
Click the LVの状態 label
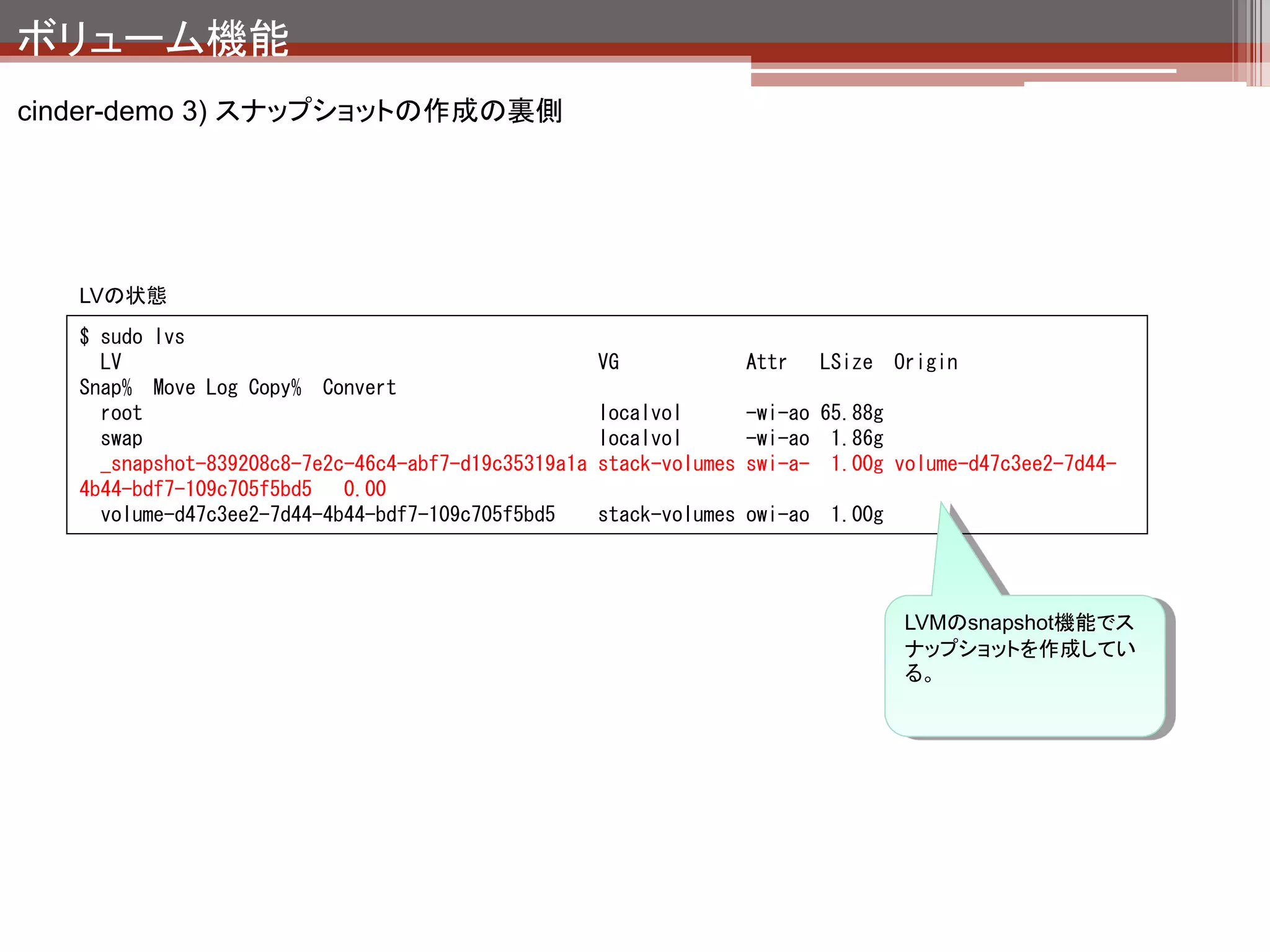123,296
